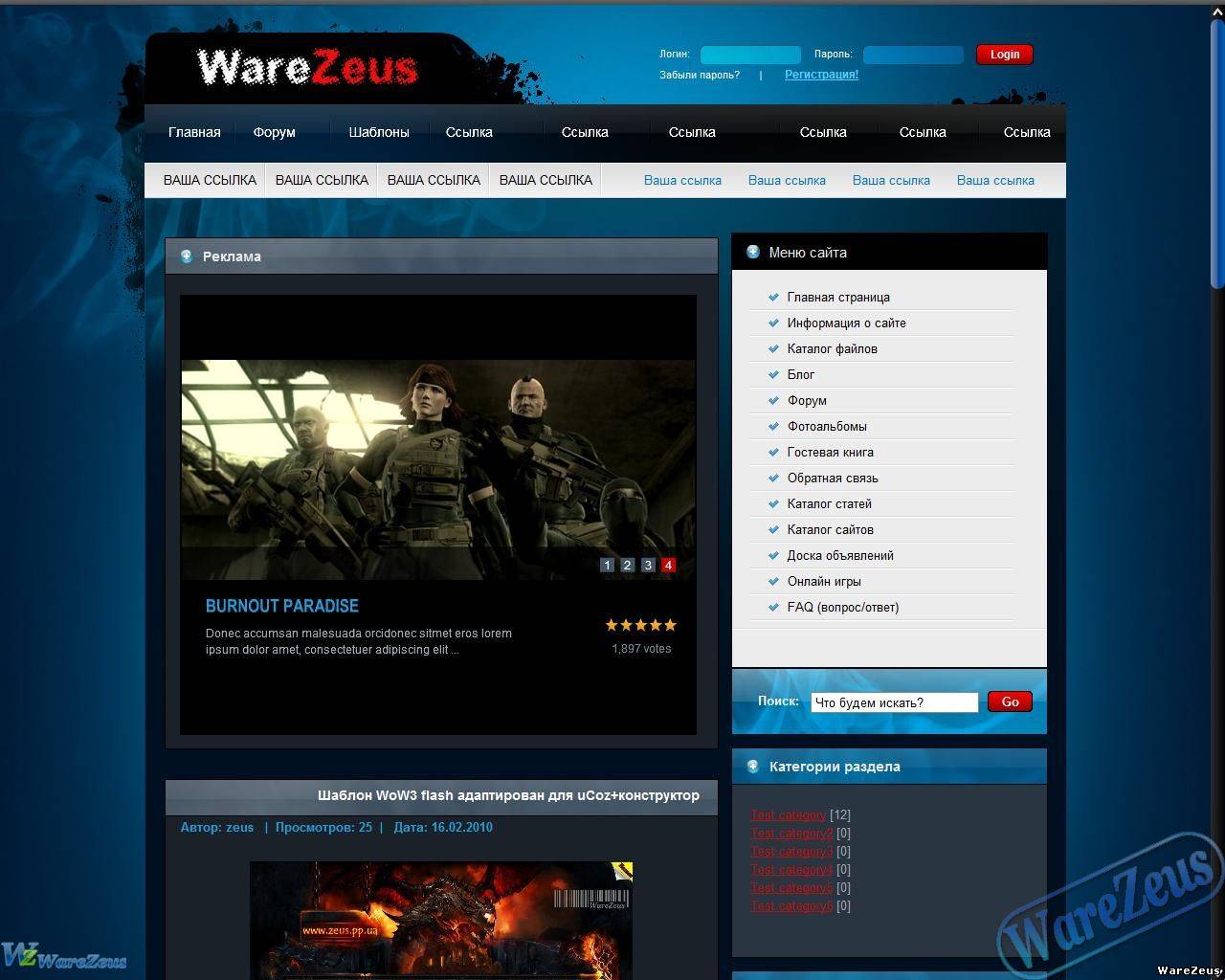
Task: Click the Логин input field
Action: pyautogui.click(x=749, y=55)
